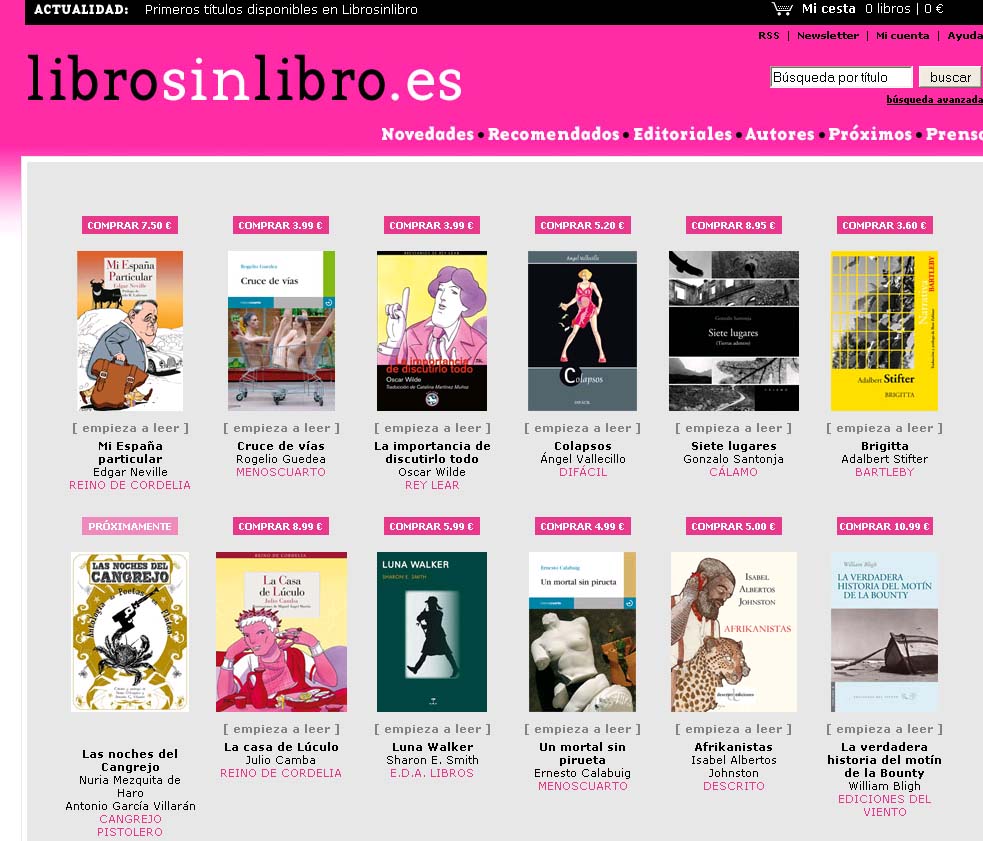Open Oscar Wilde book cover
This screenshot has height=841, width=983.
(x=432, y=331)
